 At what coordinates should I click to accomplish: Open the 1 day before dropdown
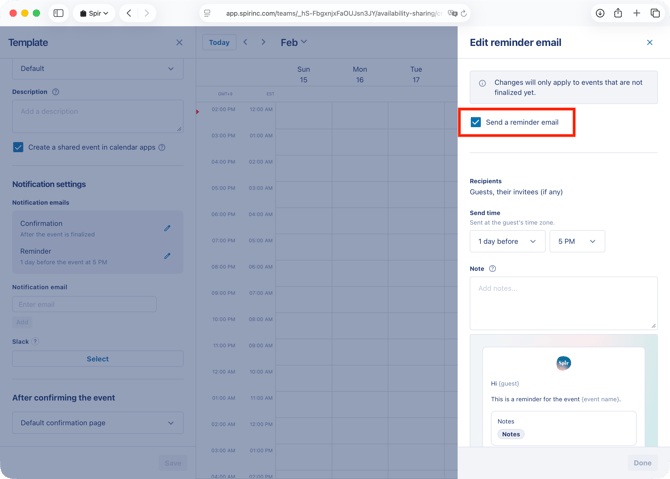click(507, 241)
